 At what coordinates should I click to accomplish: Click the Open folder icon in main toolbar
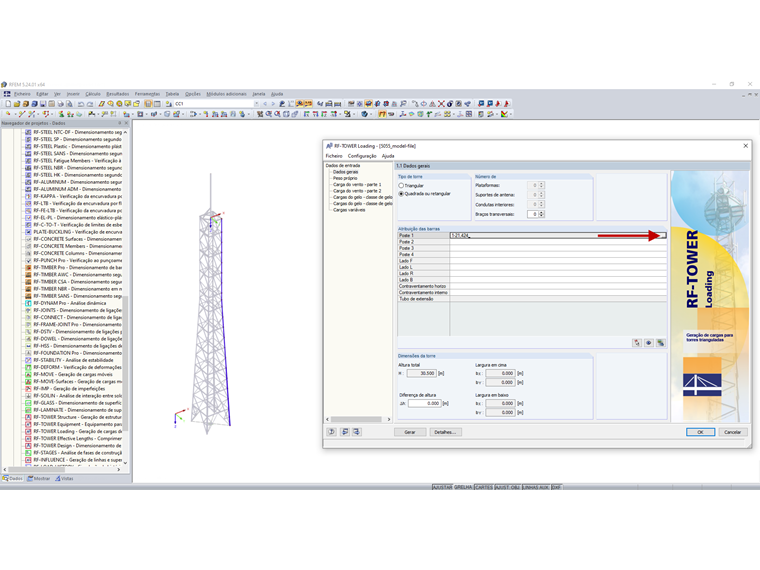17,104
